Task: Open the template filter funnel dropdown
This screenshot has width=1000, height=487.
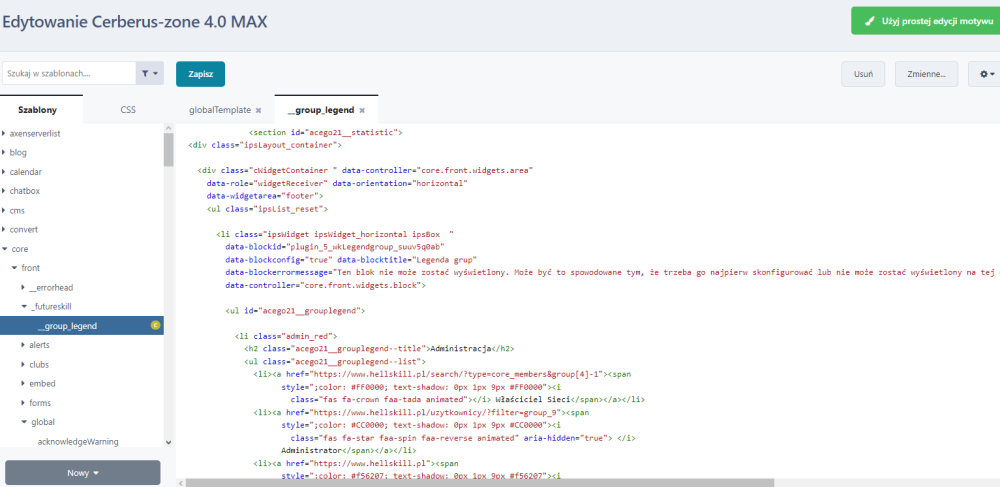Action: click(151, 73)
